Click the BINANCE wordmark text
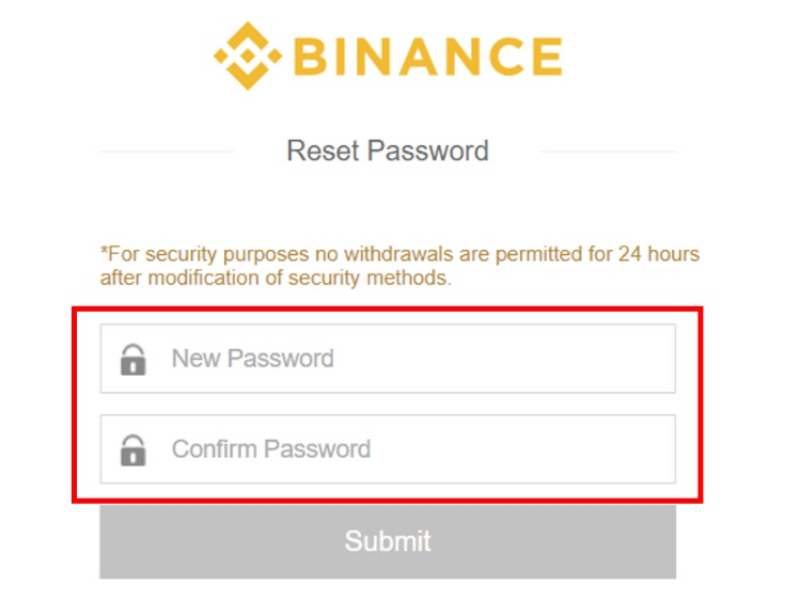Screen dimensions: 800x601 click(x=428, y=56)
